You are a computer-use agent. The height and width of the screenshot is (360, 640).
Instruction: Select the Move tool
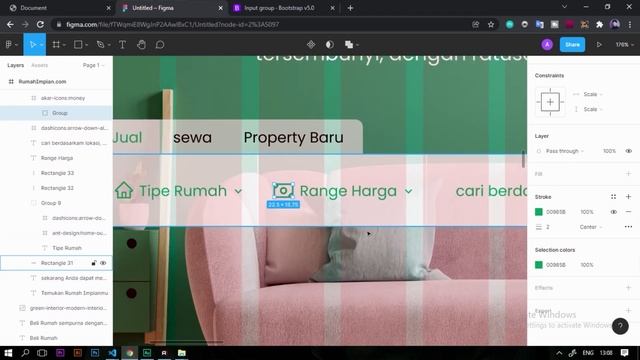click(33, 44)
